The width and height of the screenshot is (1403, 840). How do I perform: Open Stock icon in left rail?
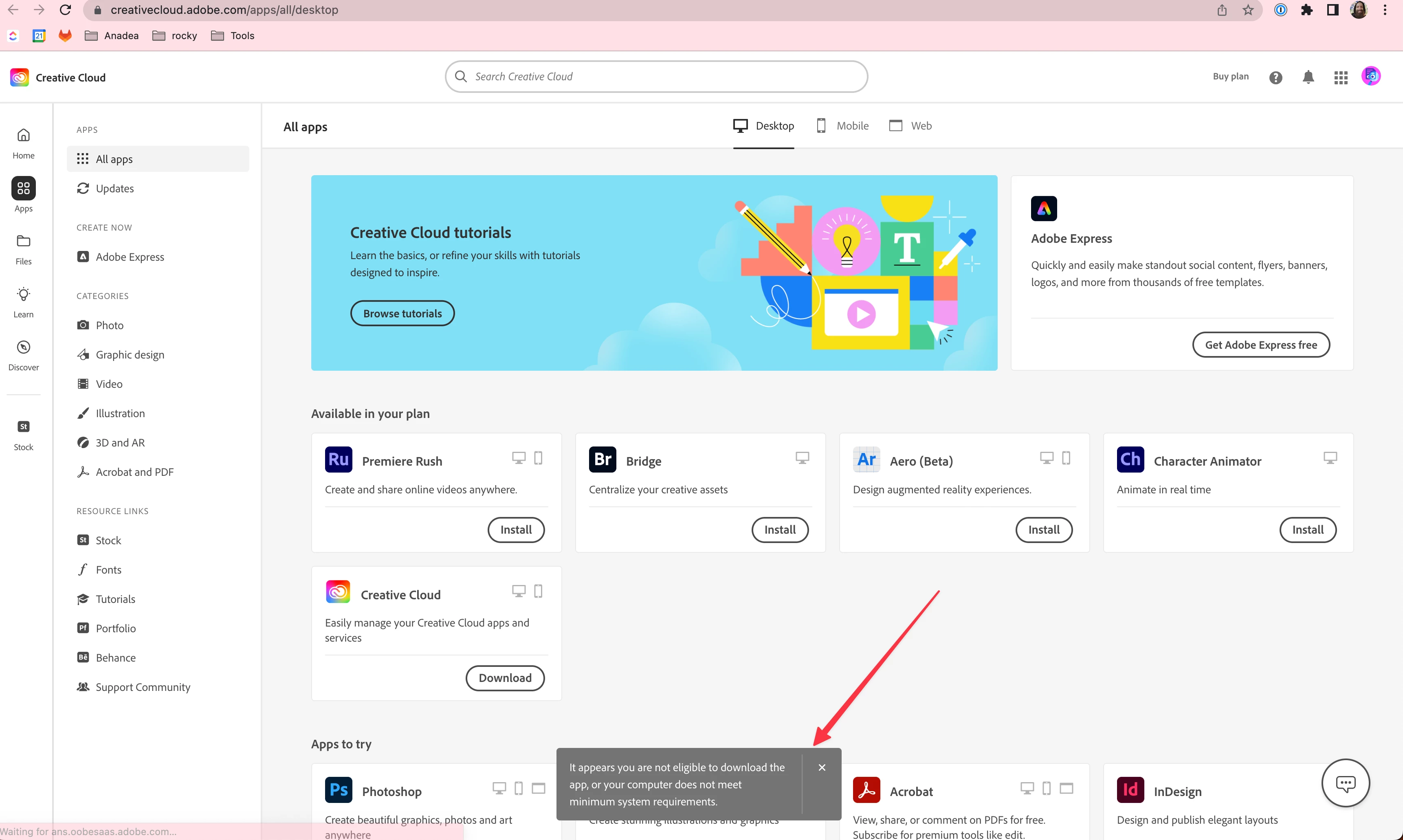(23, 434)
